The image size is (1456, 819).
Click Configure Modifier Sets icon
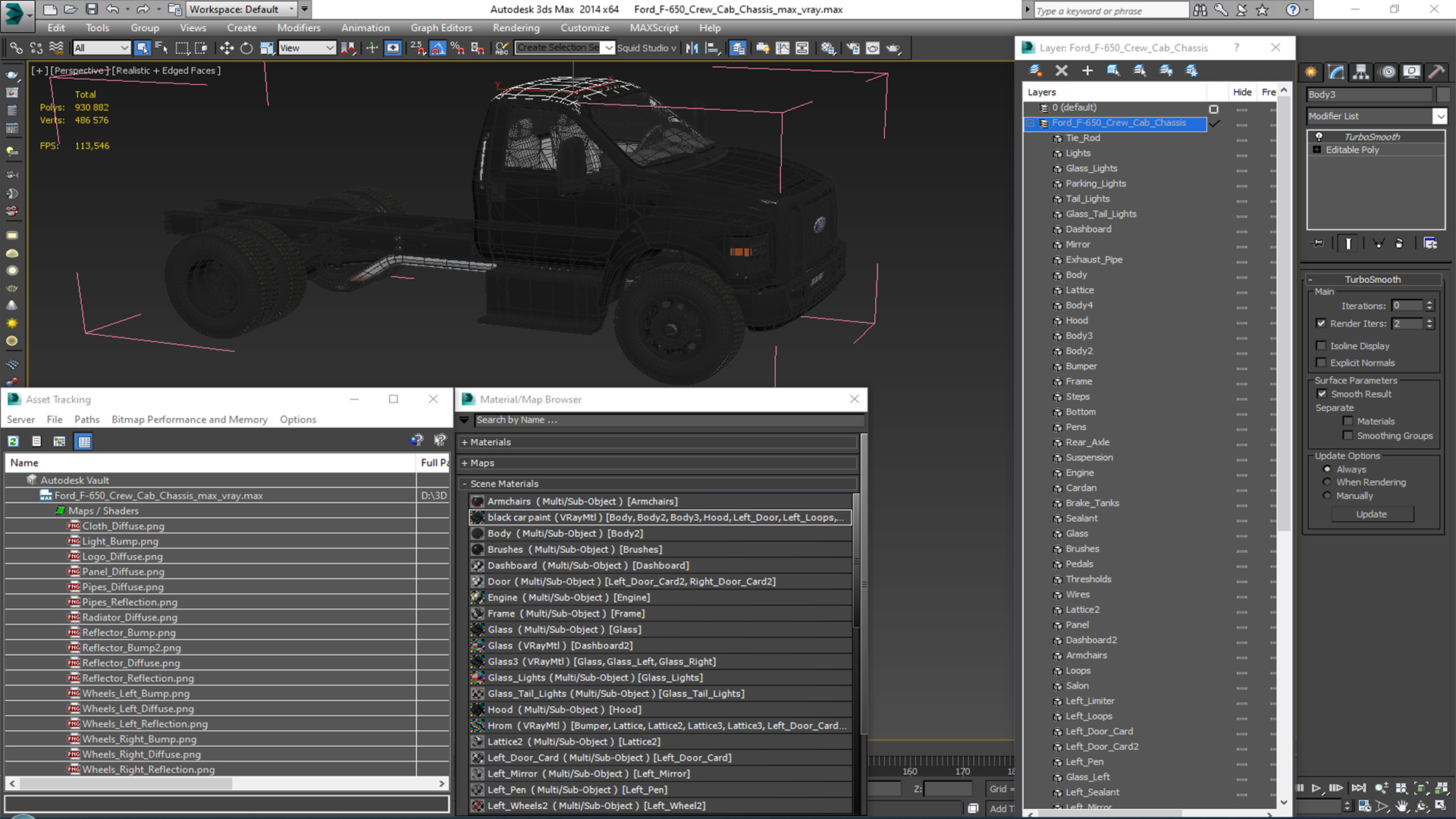pos(1430,243)
